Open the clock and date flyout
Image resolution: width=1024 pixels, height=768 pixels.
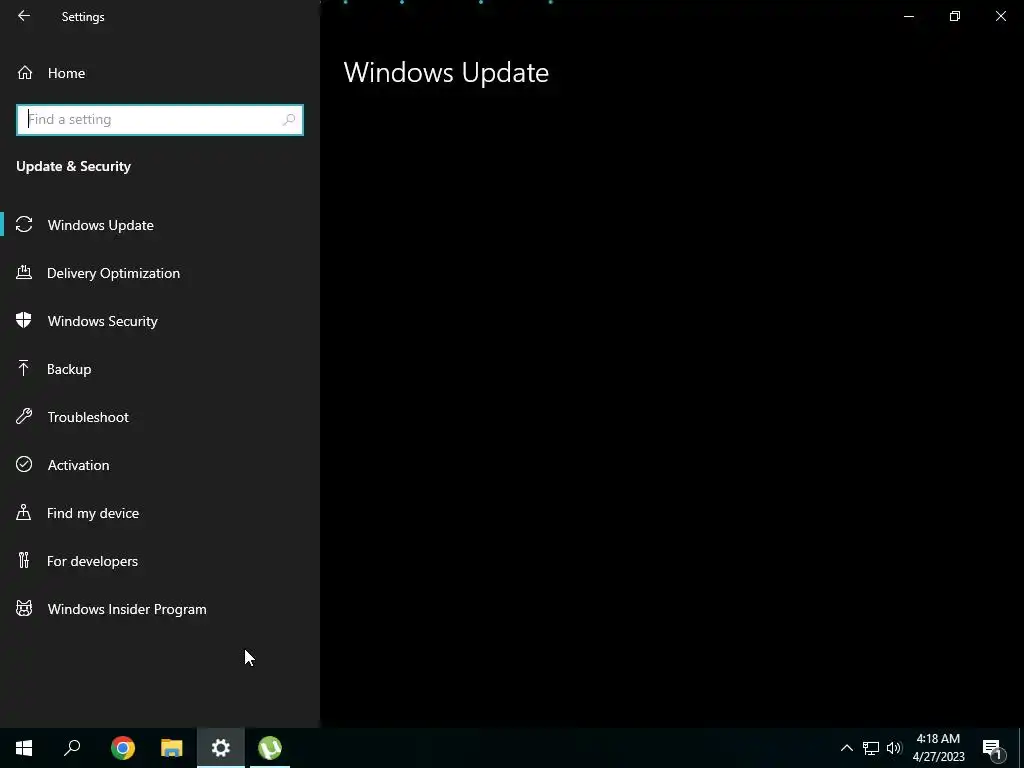(x=938, y=748)
